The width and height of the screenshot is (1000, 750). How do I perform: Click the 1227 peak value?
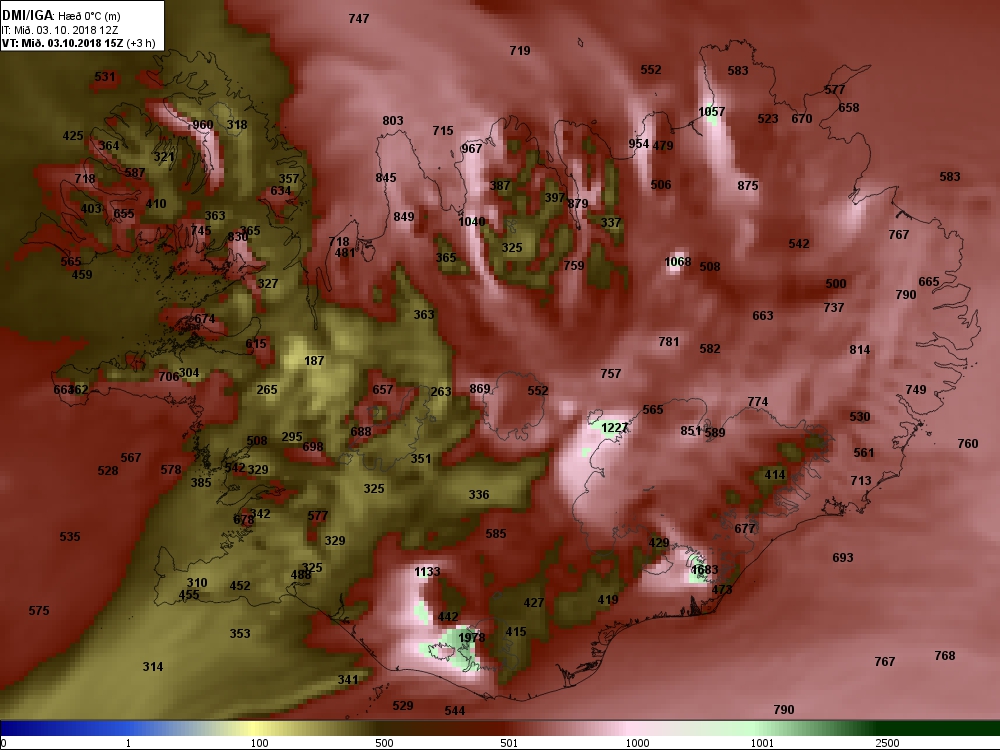click(614, 427)
